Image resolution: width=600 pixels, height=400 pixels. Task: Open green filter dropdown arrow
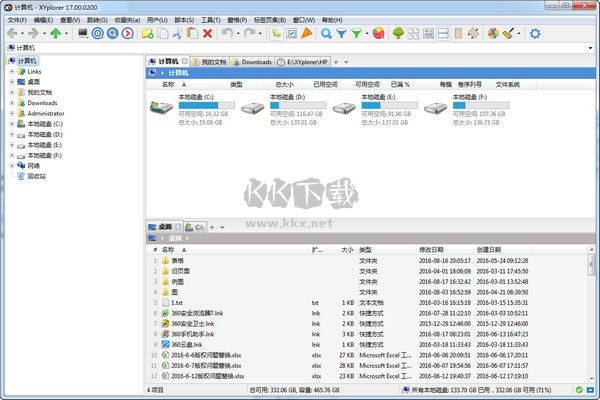pos(367,34)
